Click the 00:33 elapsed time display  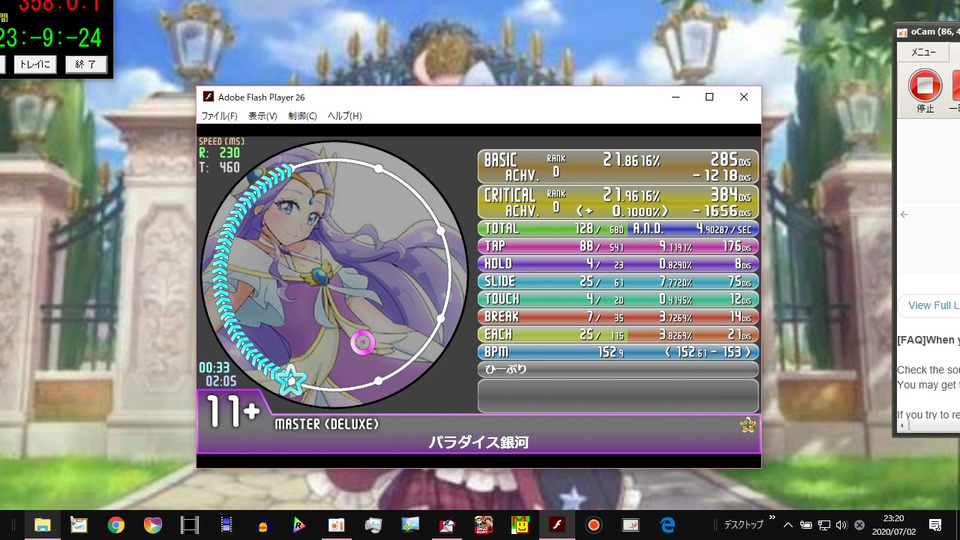click(x=214, y=368)
